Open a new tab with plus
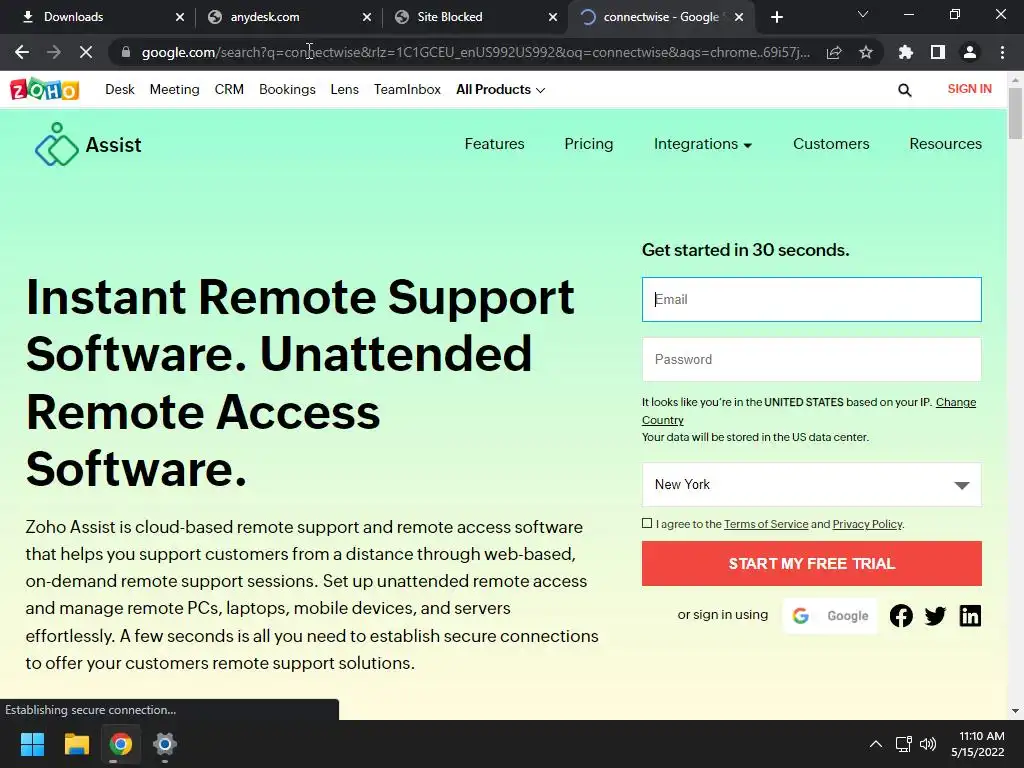Image resolution: width=1024 pixels, height=768 pixels. tap(776, 17)
